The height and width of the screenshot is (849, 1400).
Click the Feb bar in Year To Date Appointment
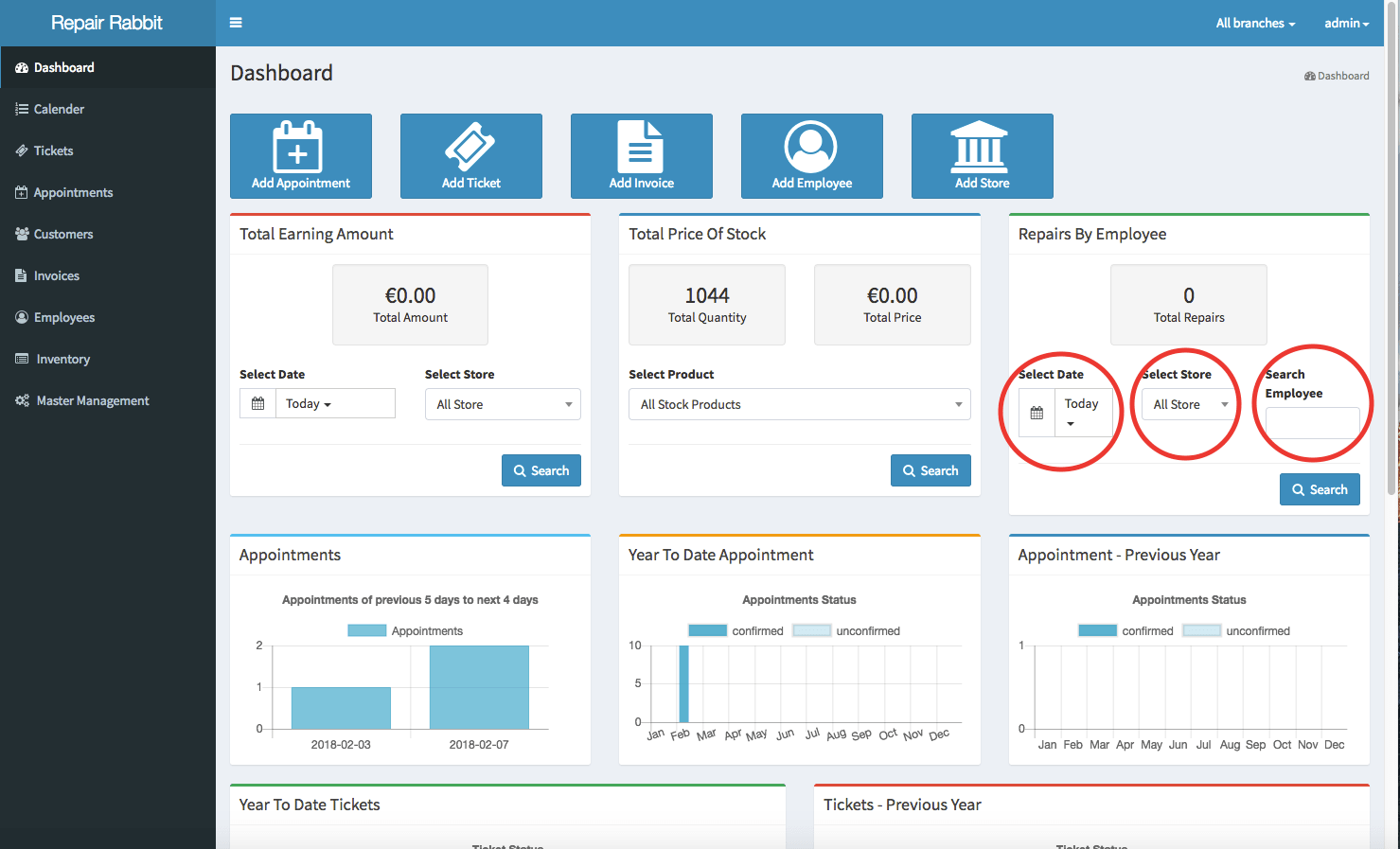(x=683, y=683)
